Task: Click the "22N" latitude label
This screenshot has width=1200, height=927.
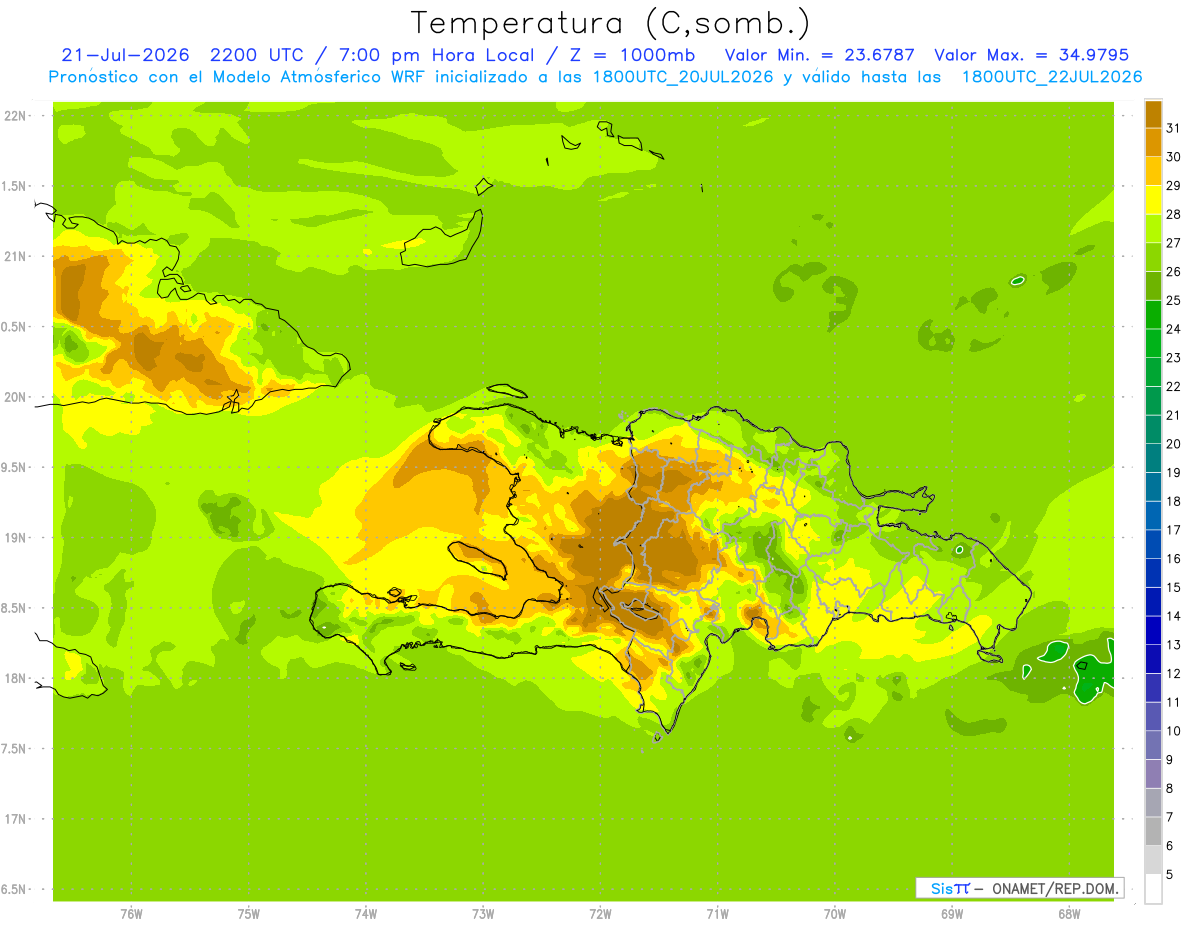Action: click(x=16, y=115)
